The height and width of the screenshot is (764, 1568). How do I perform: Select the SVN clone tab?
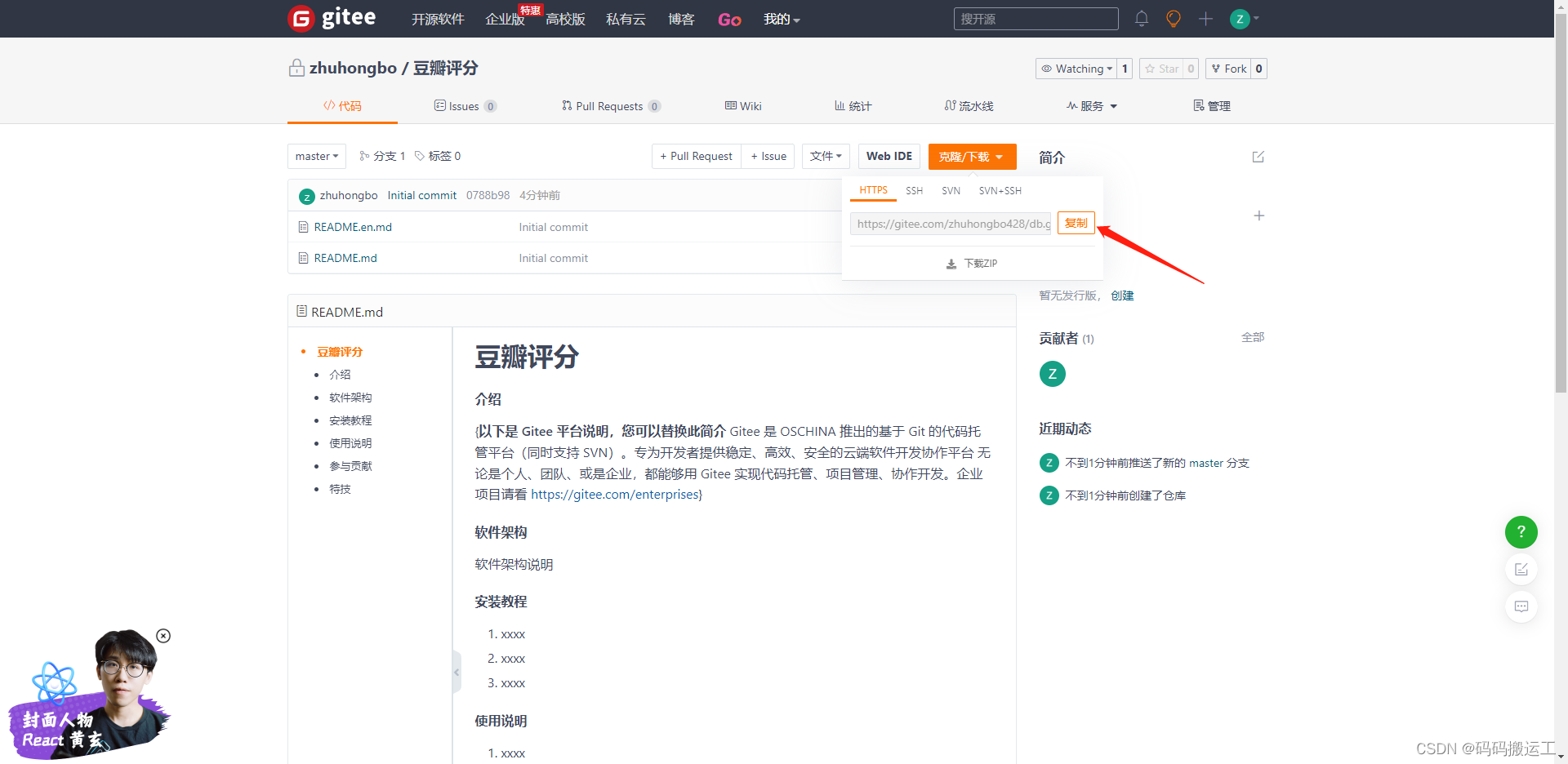[951, 190]
